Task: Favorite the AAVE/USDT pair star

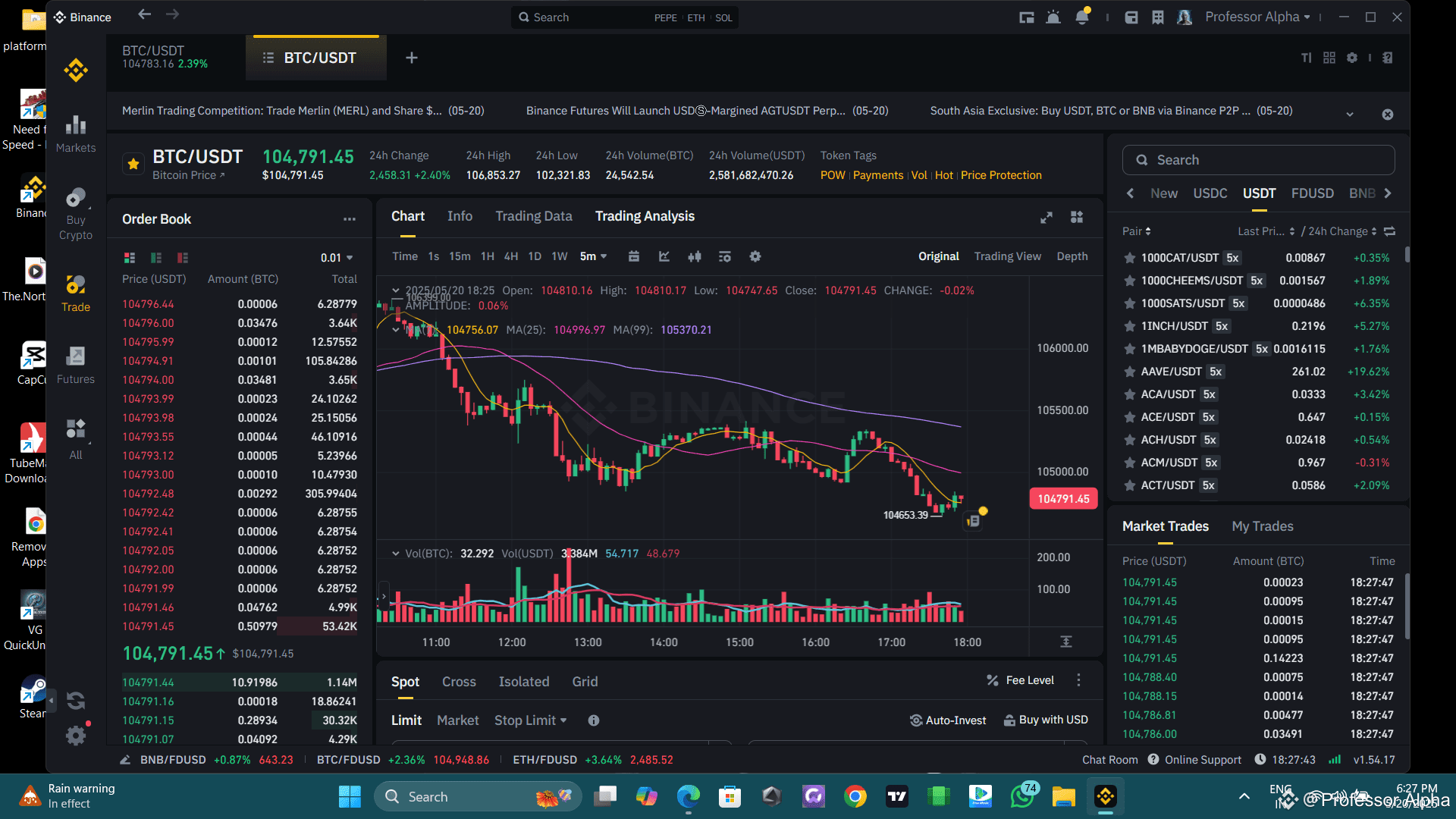Action: point(1130,372)
